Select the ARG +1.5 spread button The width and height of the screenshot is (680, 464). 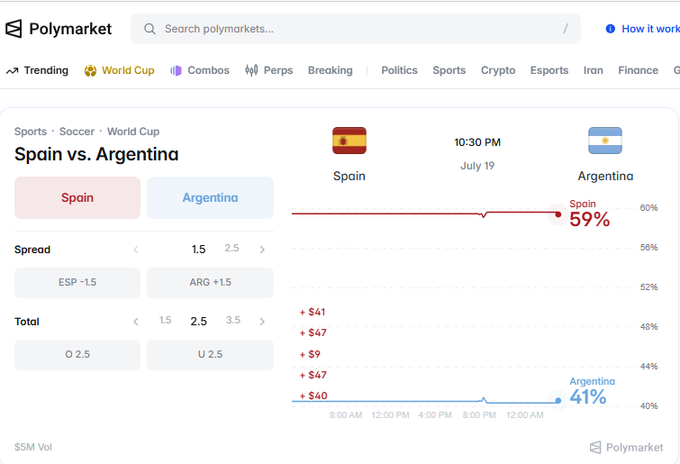click(x=210, y=282)
